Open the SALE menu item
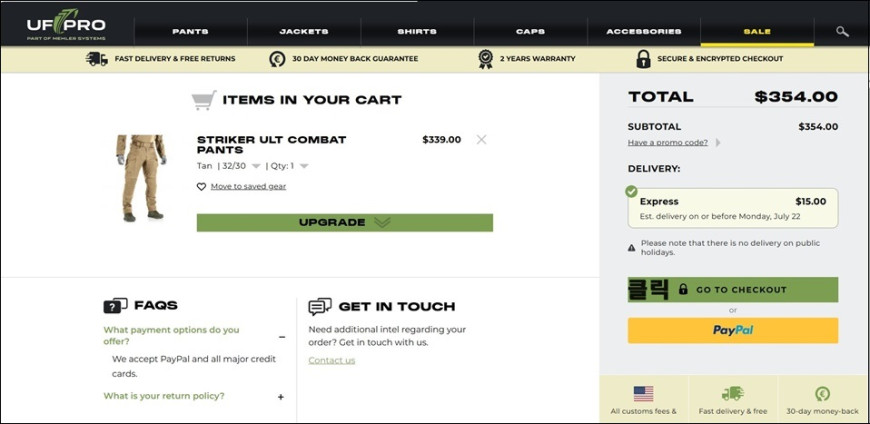The image size is (870, 424). point(757,32)
